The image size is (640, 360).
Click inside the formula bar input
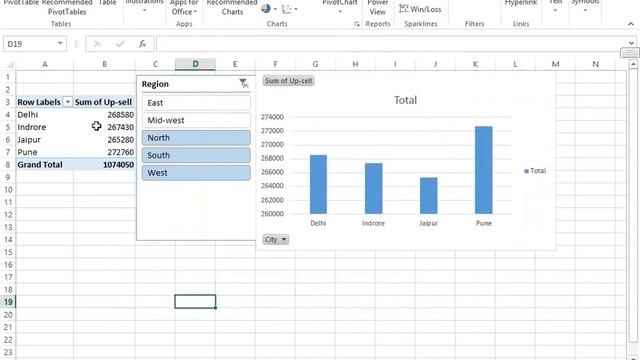(391, 44)
